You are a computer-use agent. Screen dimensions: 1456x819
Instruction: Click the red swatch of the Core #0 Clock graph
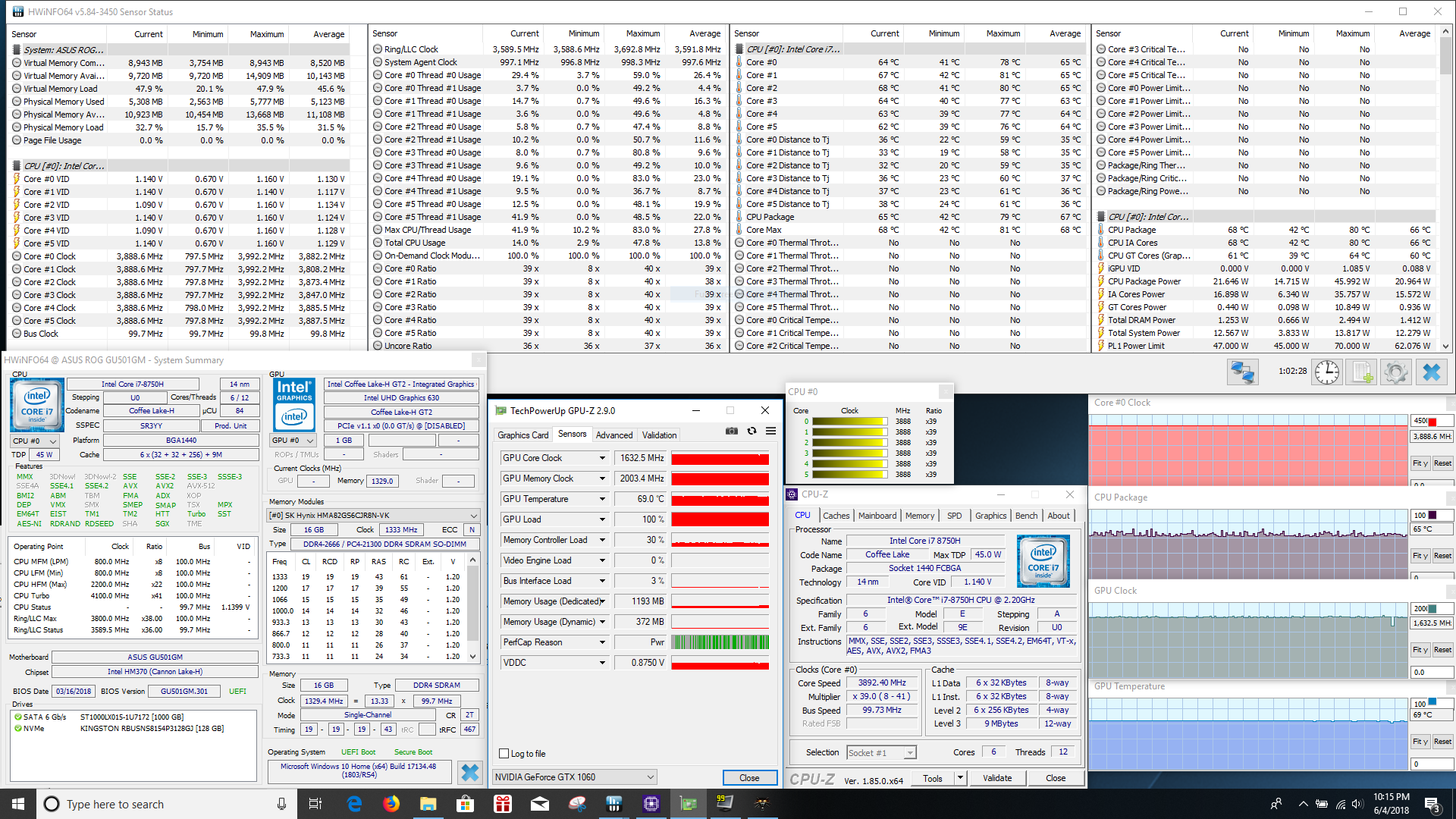click(1432, 421)
